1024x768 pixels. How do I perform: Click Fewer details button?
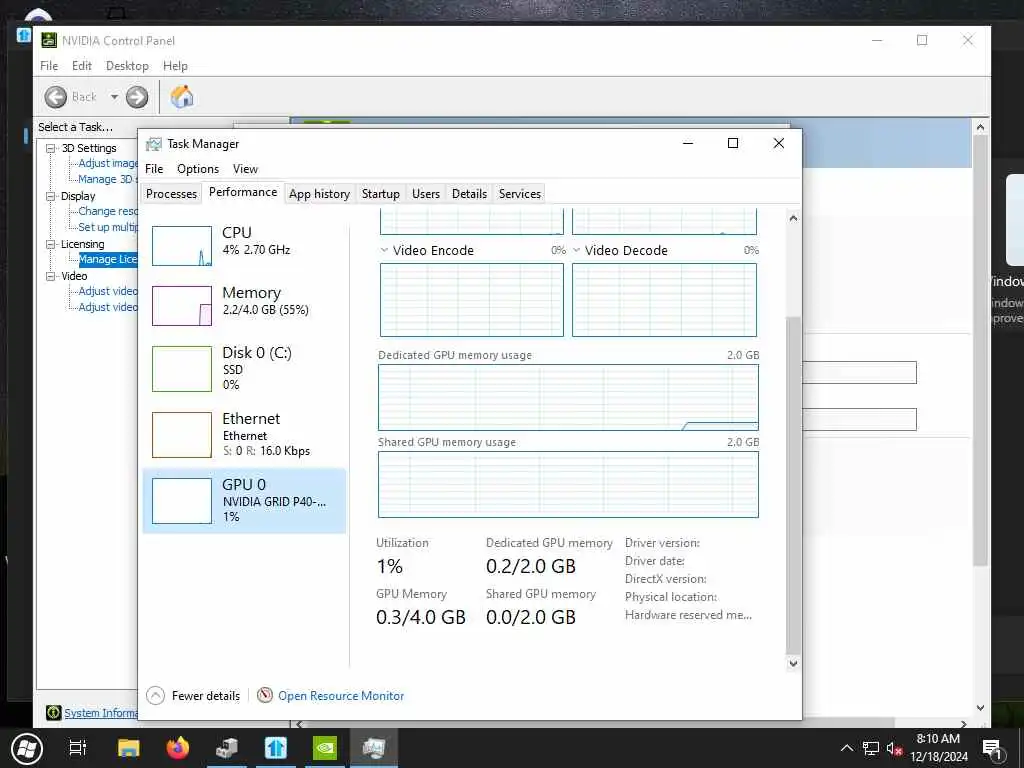193,696
